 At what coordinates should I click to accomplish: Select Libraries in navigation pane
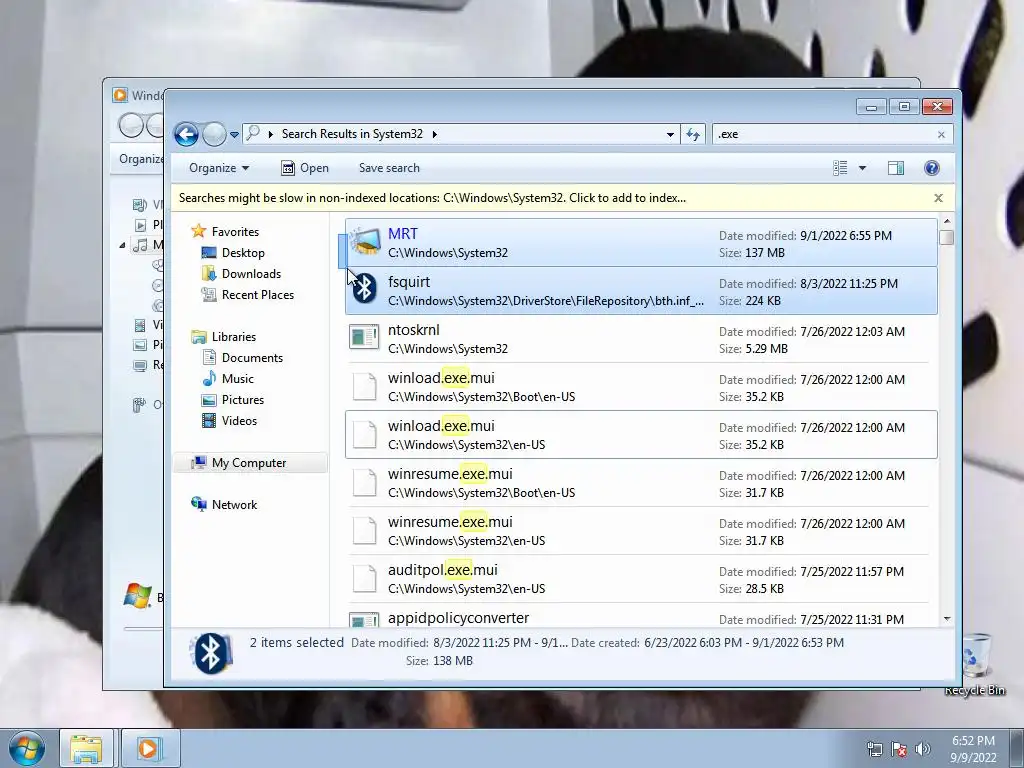[x=234, y=337]
